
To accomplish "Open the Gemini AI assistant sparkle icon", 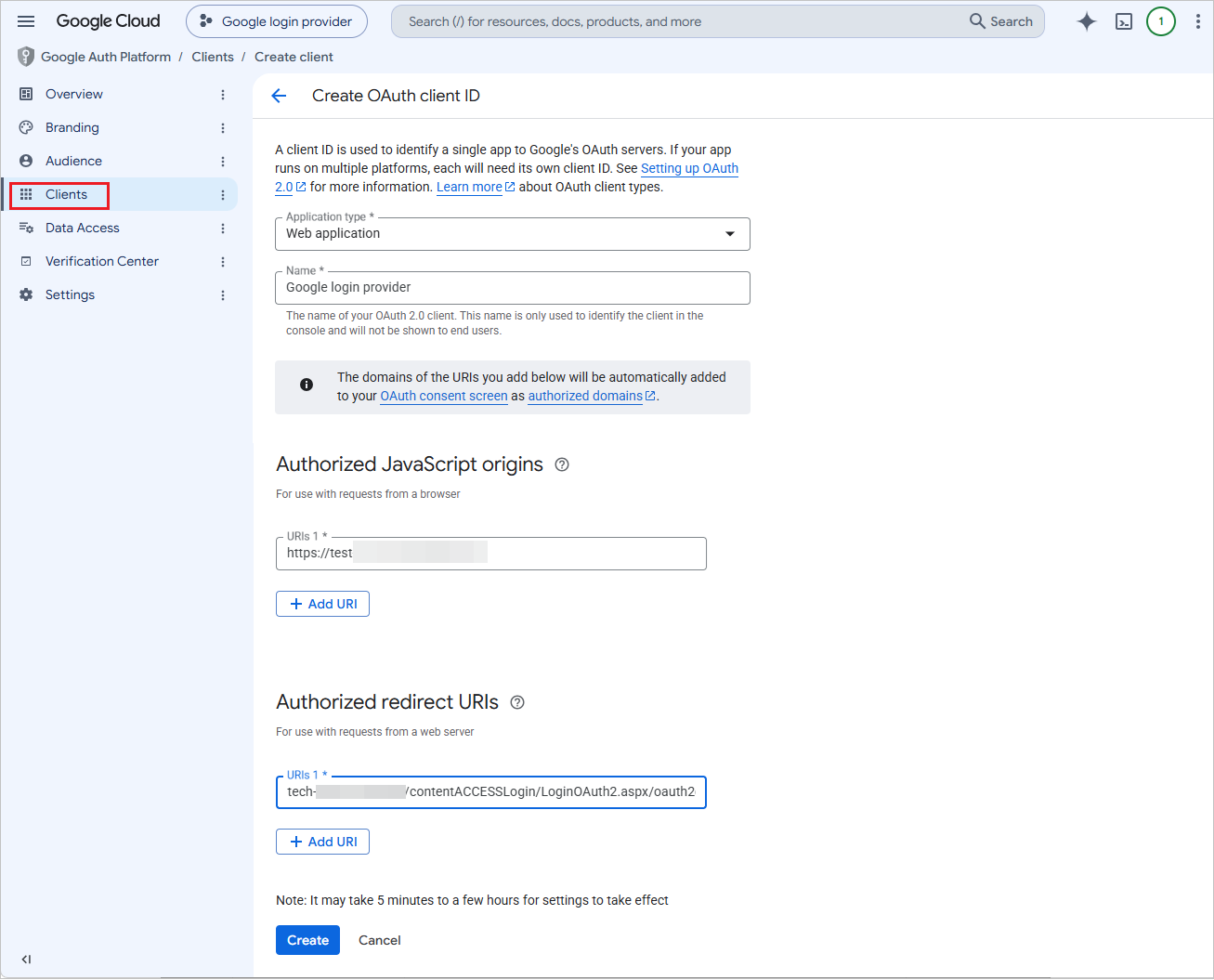I will click(x=1086, y=21).
